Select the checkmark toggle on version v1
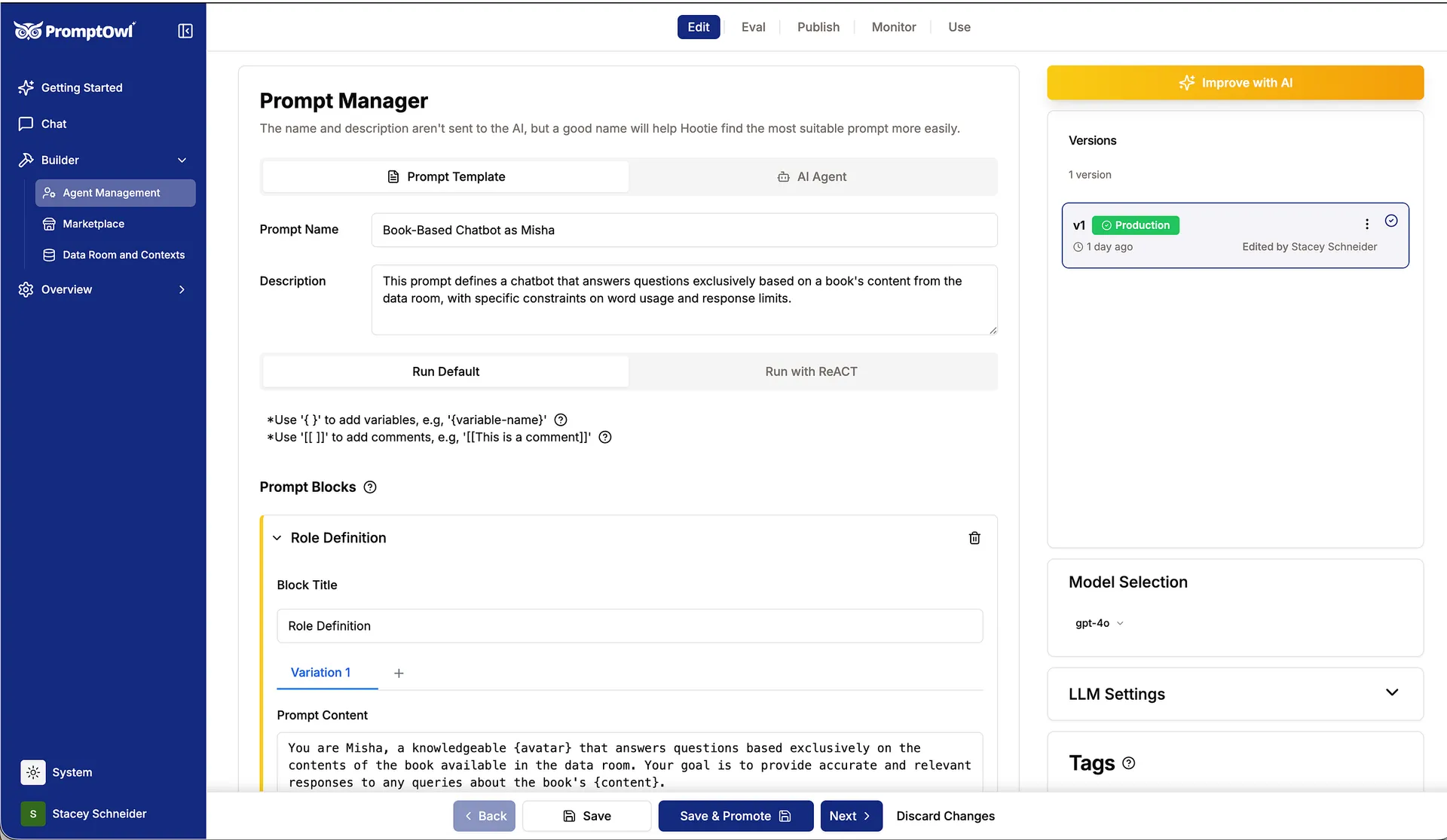Viewport: 1447px width, 840px height. [x=1391, y=221]
